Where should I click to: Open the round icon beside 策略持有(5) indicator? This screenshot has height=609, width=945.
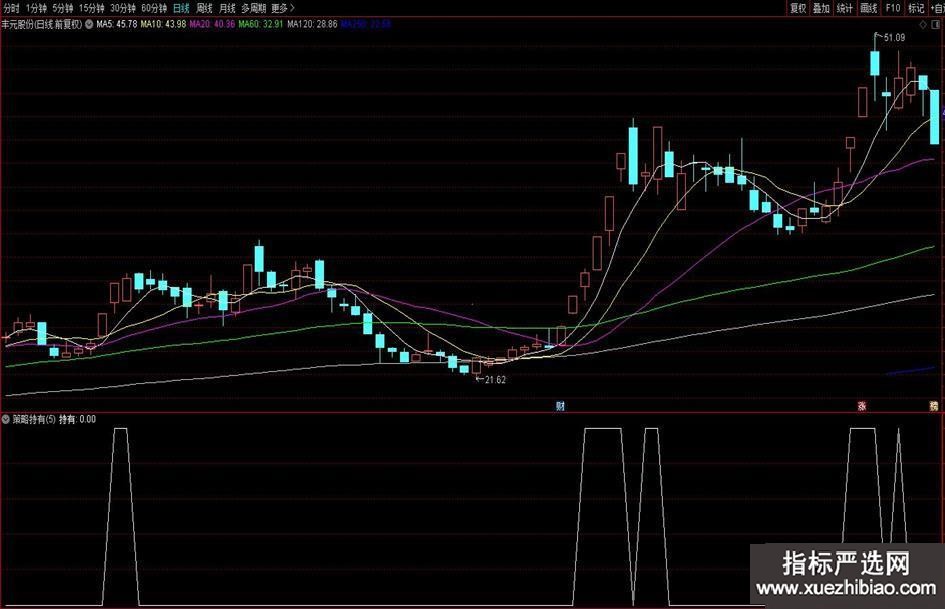click(x=6, y=419)
